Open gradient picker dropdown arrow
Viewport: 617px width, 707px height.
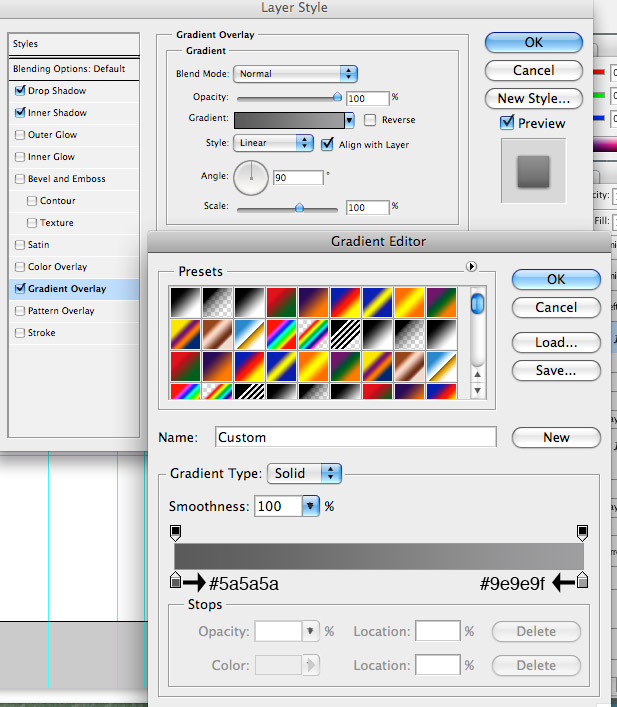[350, 120]
